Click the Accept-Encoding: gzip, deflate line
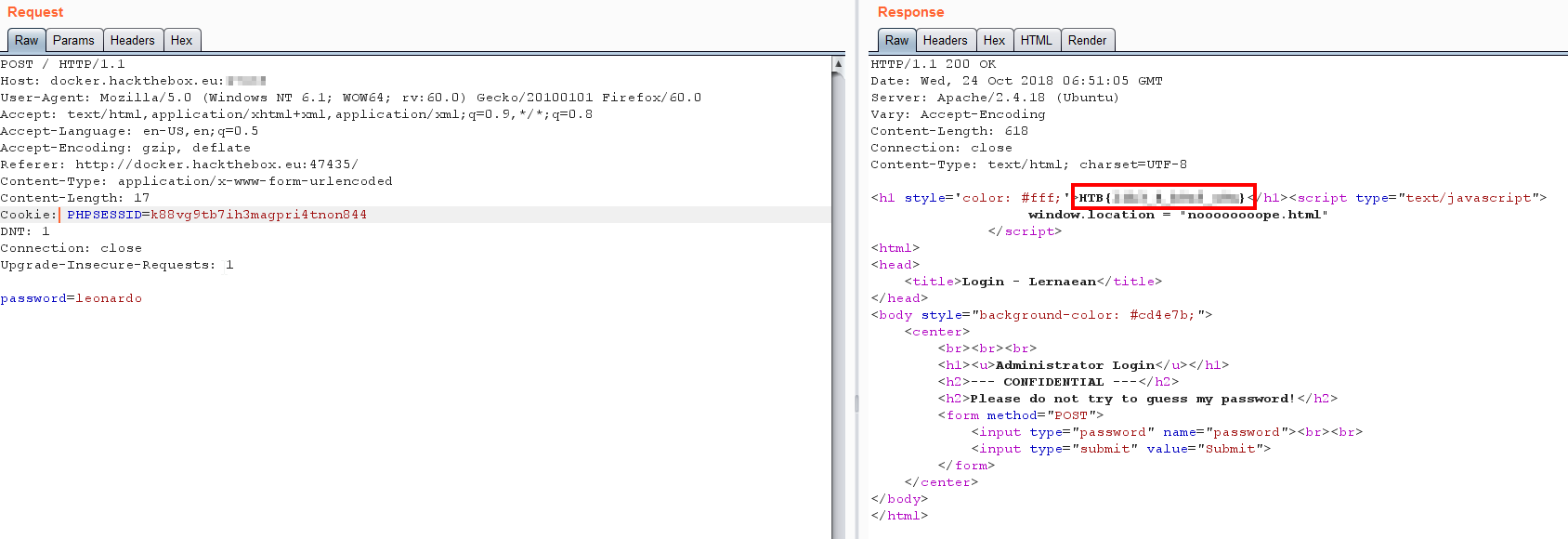1568x539 pixels. 125,148
